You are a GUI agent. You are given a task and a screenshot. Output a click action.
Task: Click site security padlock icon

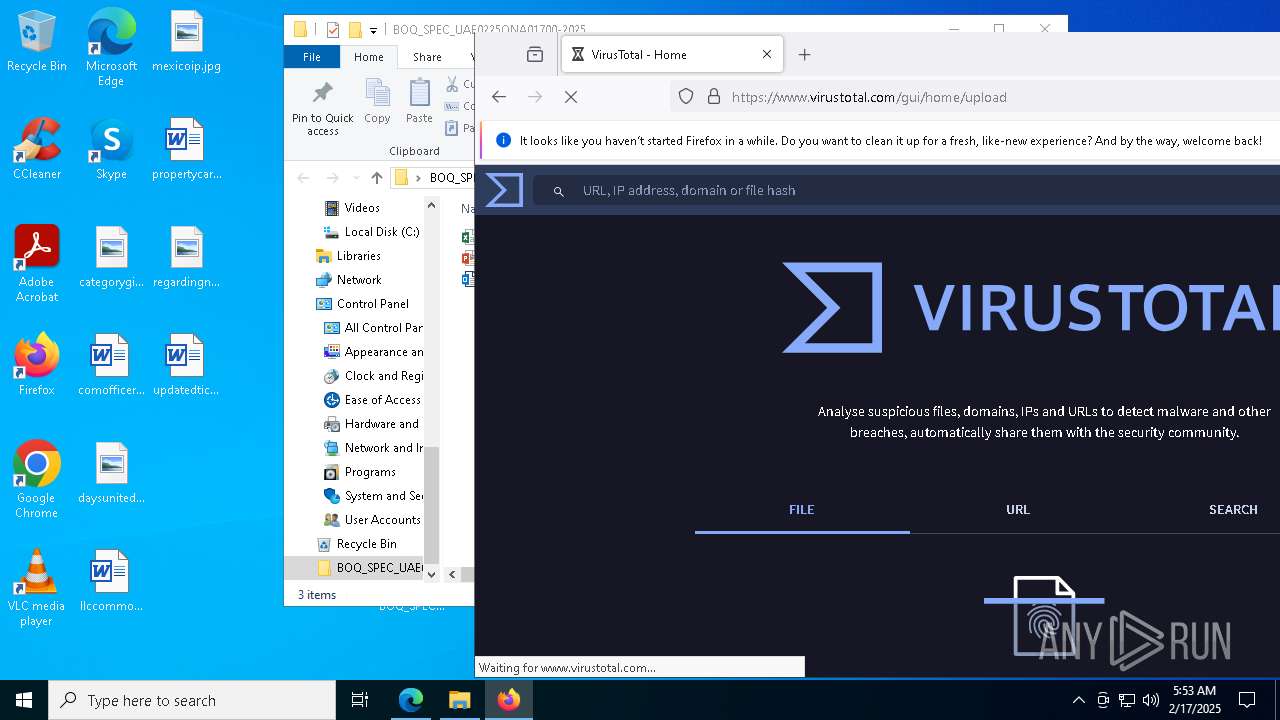[713, 97]
